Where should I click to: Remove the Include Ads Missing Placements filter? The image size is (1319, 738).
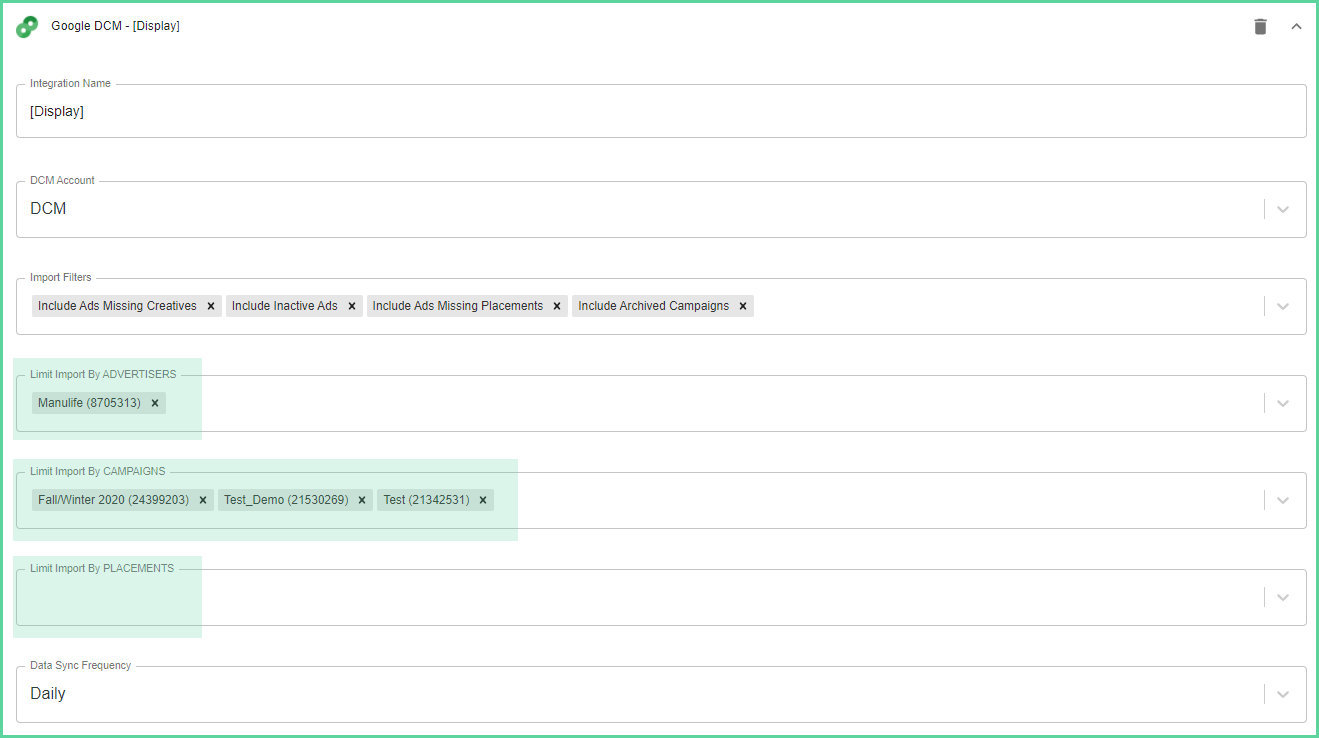[557, 306]
